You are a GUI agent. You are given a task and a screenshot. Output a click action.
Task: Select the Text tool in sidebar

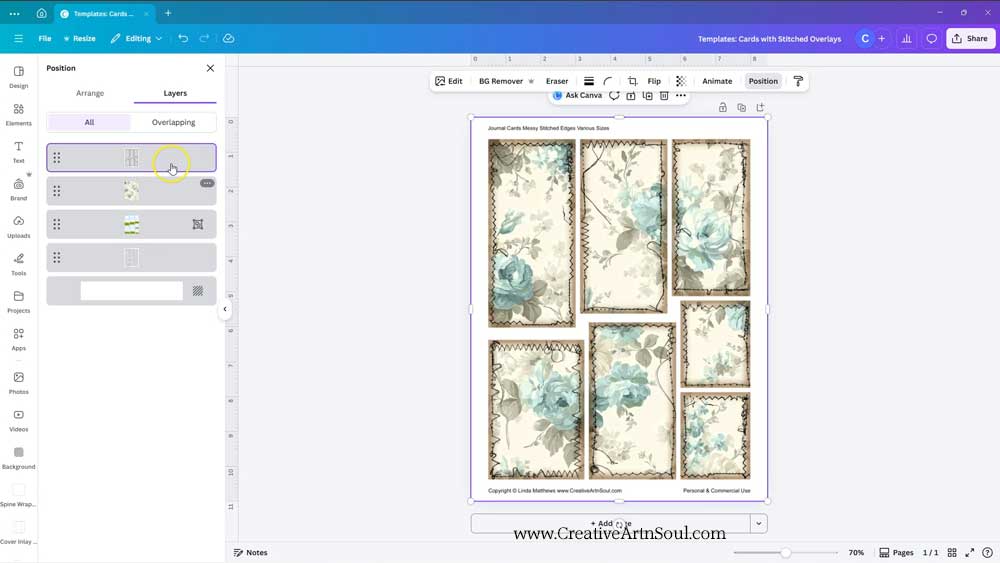18,152
